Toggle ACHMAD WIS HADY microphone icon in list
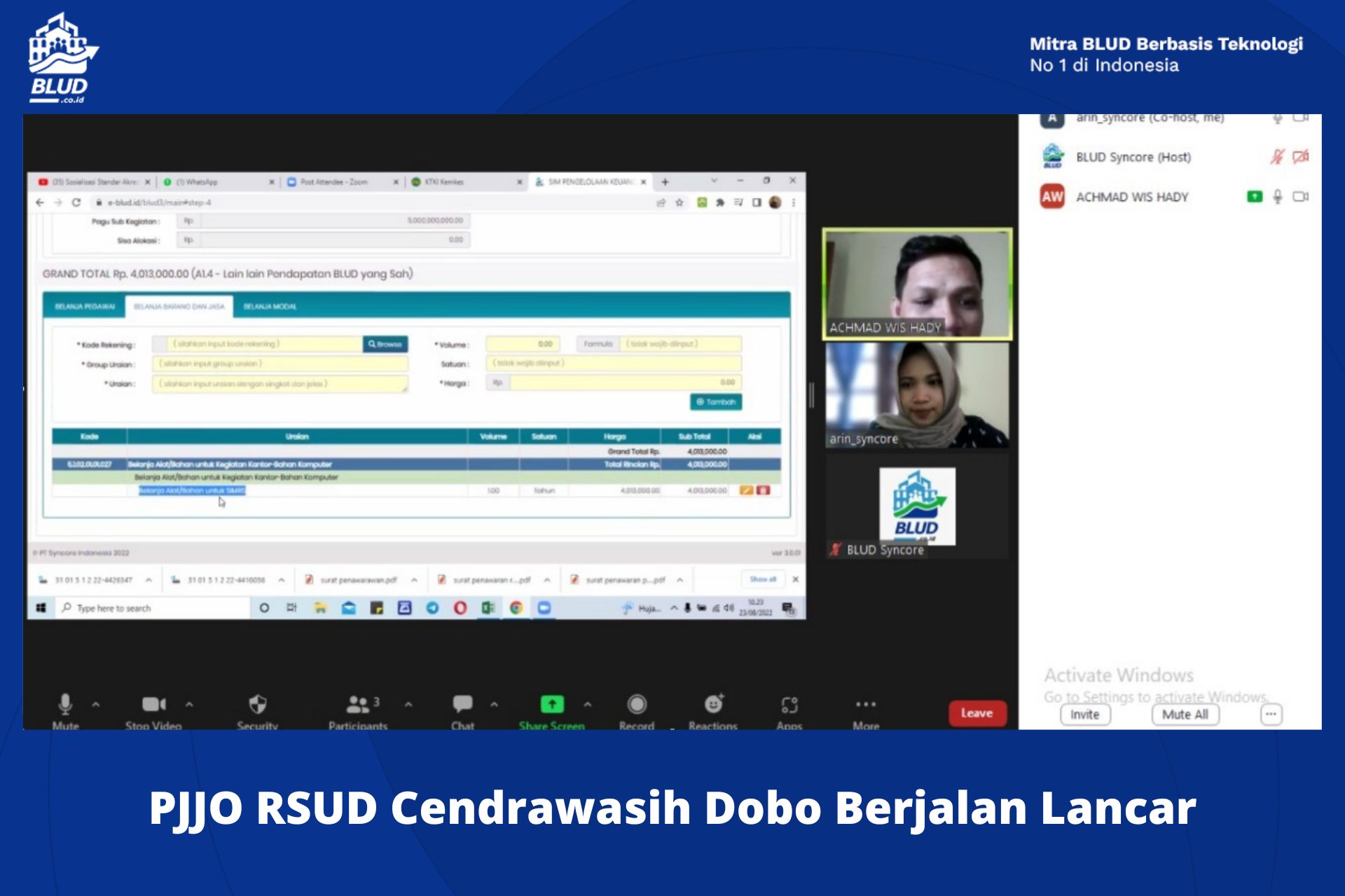 pos(1278,197)
